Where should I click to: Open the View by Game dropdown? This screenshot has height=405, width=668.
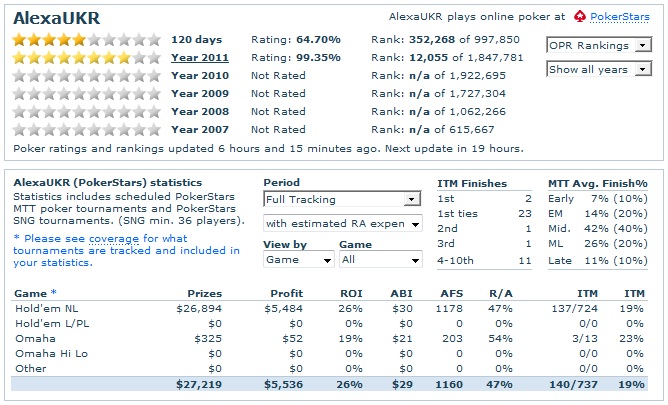(x=298, y=259)
